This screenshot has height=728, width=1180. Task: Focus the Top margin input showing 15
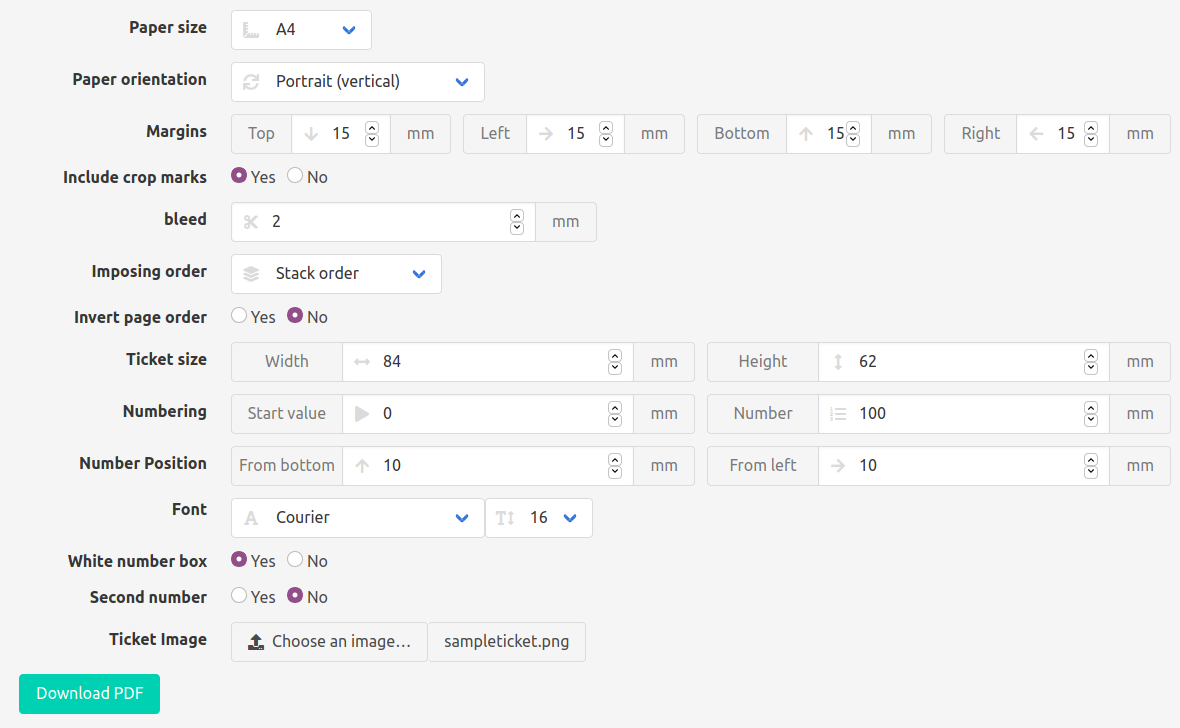point(341,134)
